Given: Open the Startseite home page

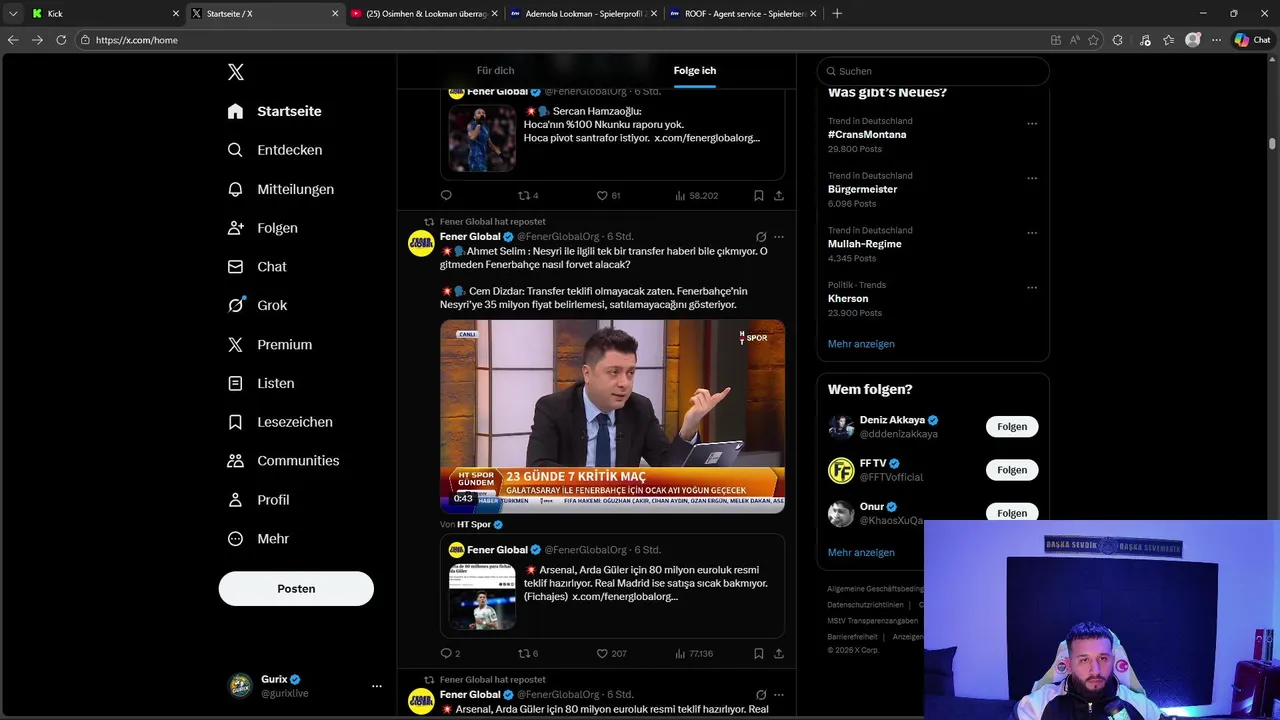Looking at the screenshot, I should click(274, 111).
